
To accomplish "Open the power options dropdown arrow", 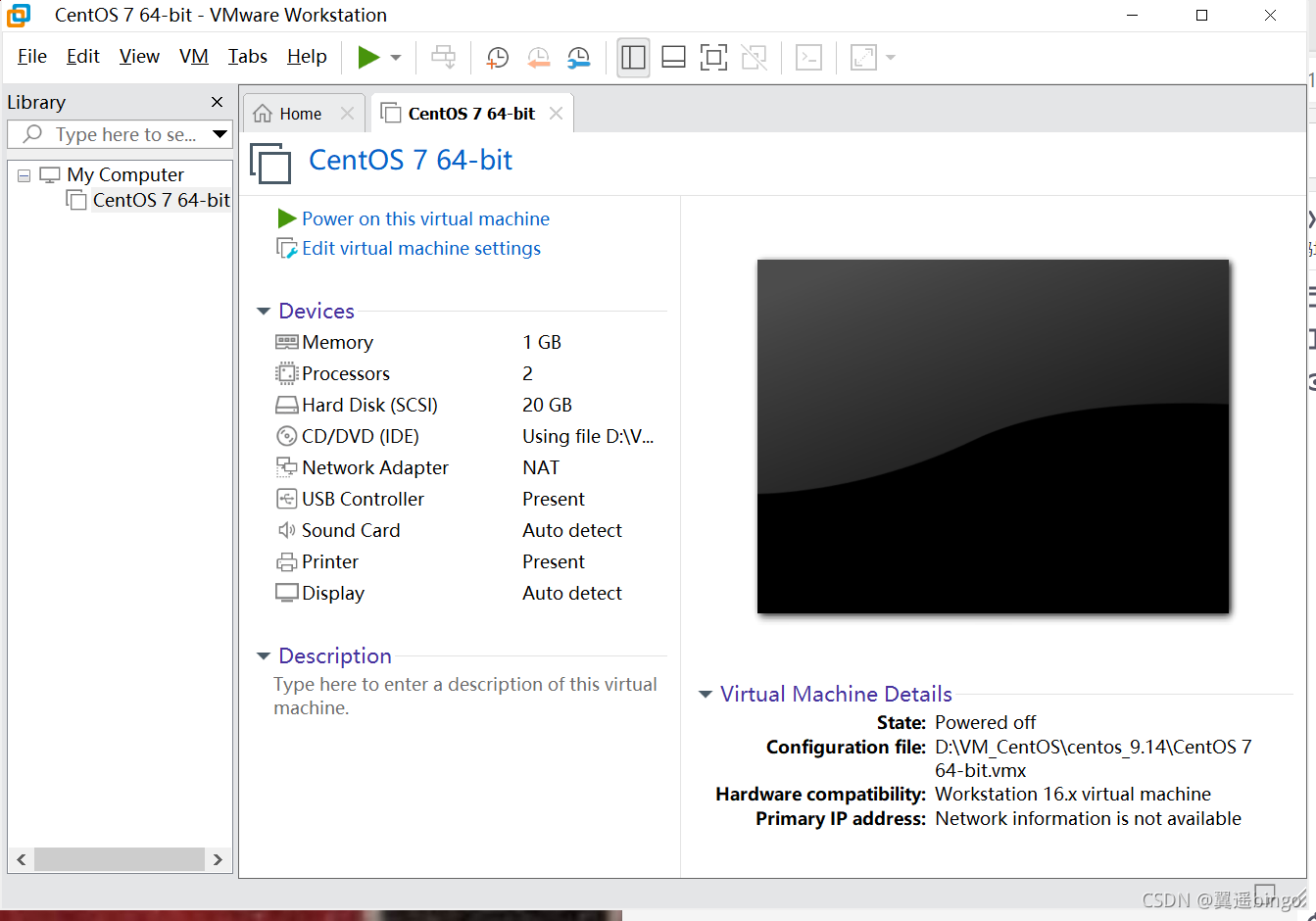I will click(396, 58).
